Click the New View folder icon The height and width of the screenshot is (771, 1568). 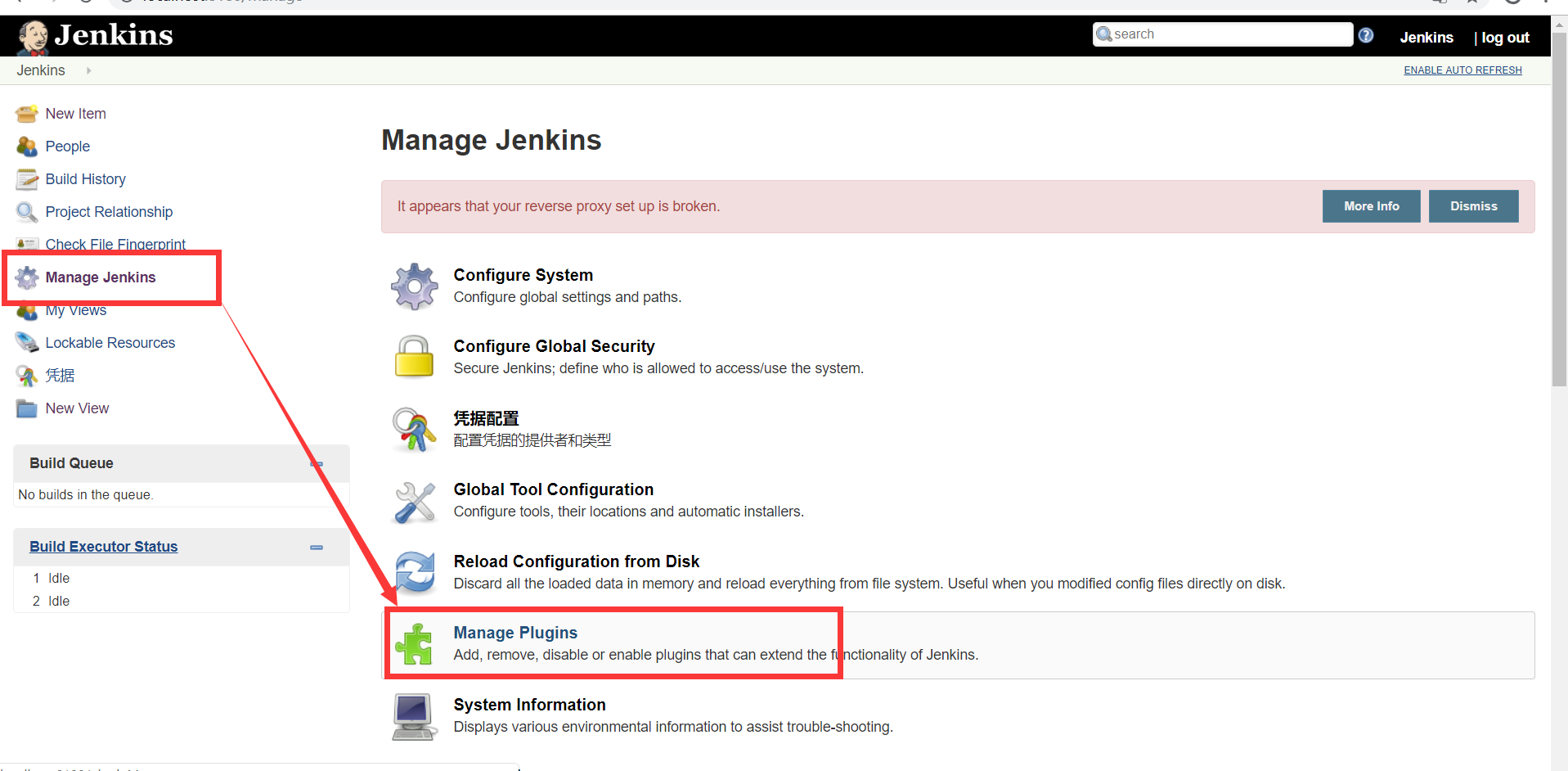point(26,408)
